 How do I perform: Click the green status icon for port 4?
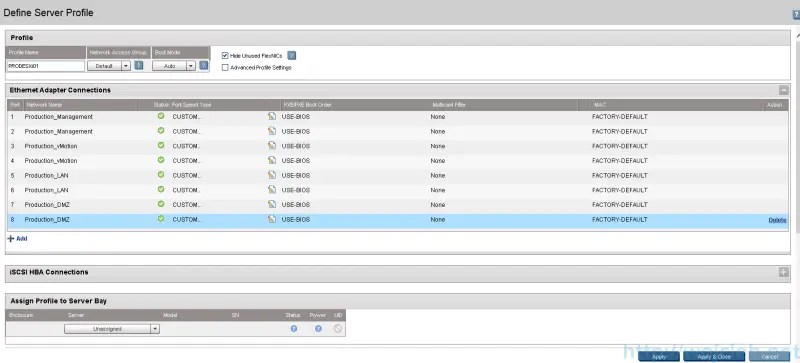pos(161,160)
